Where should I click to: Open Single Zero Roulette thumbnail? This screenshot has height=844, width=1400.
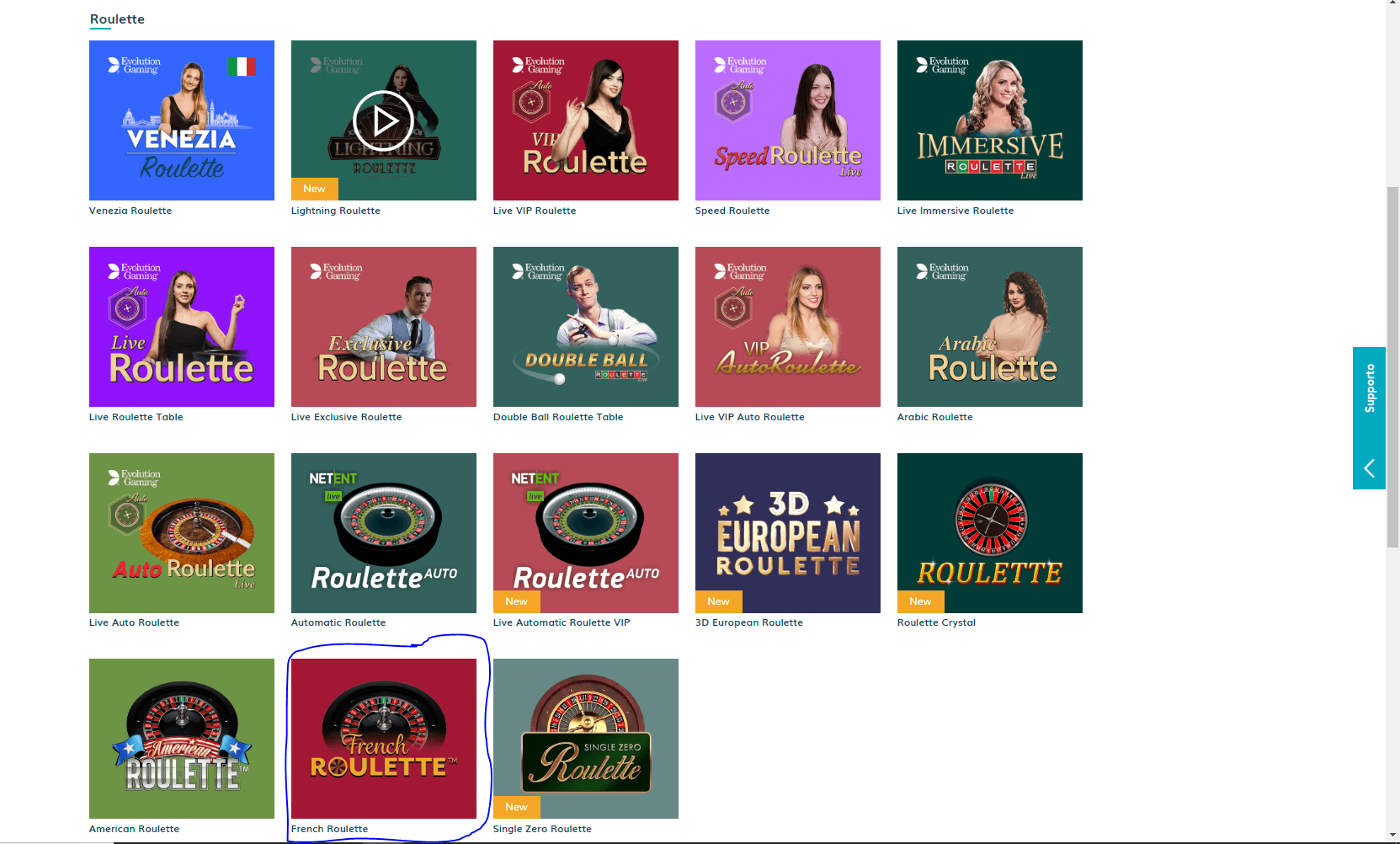[586, 739]
